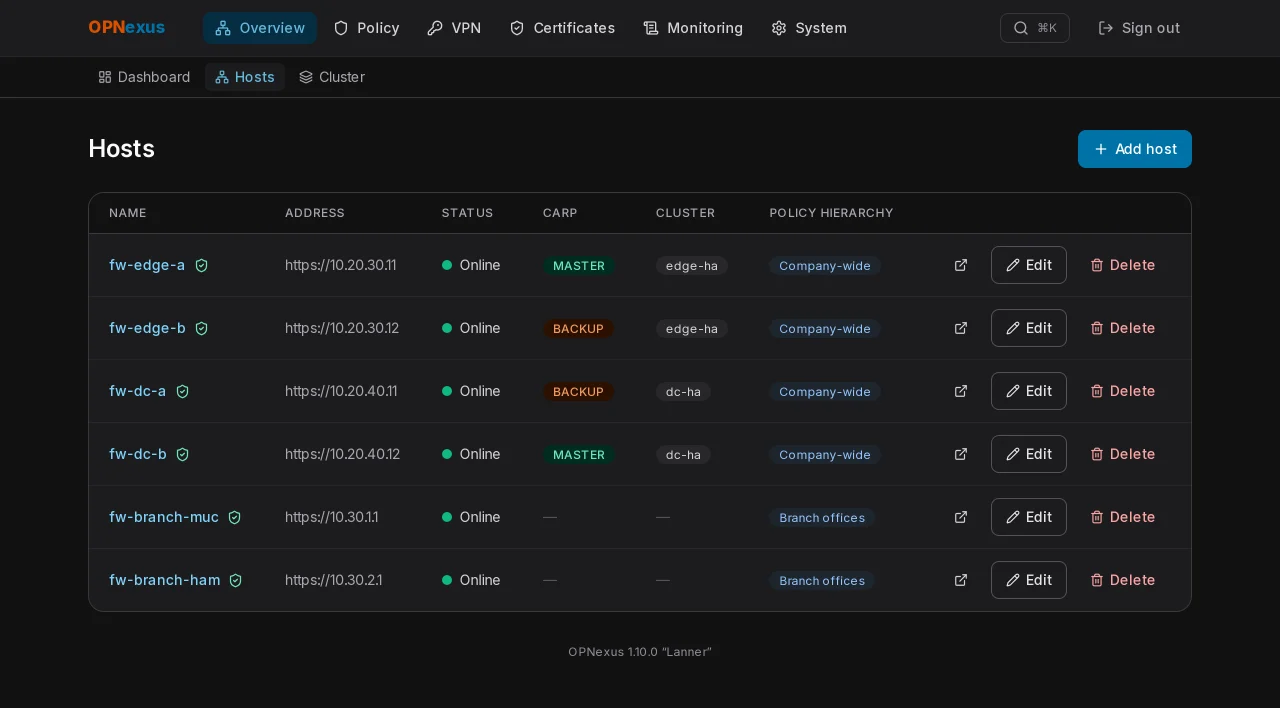The width and height of the screenshot is (1280, 708).
Task: Select the Hosts sub-tab
Action: tap(245, 77)
